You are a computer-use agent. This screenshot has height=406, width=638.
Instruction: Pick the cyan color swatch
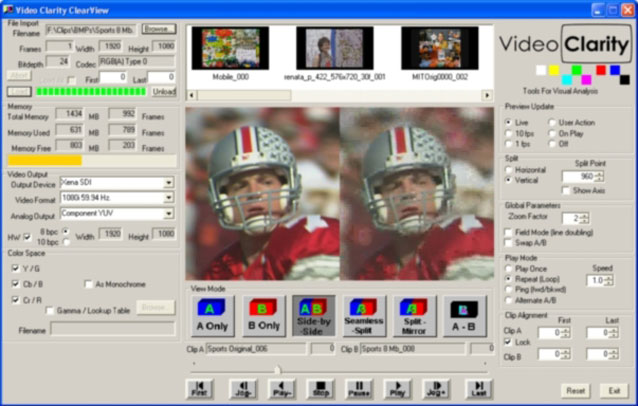coord(567,79)
